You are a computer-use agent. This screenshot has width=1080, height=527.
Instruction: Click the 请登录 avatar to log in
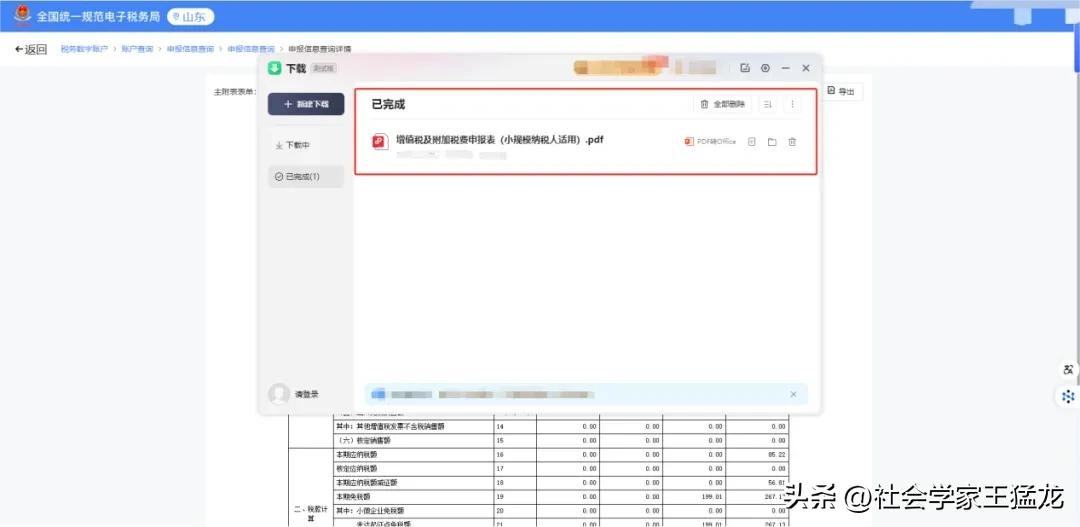click(x=279, y=394)
